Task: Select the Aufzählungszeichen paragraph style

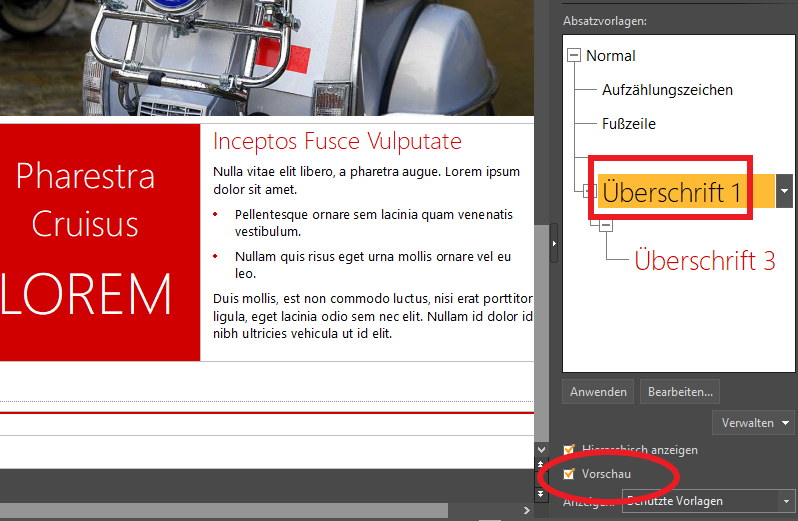Action: pos(667,90)
